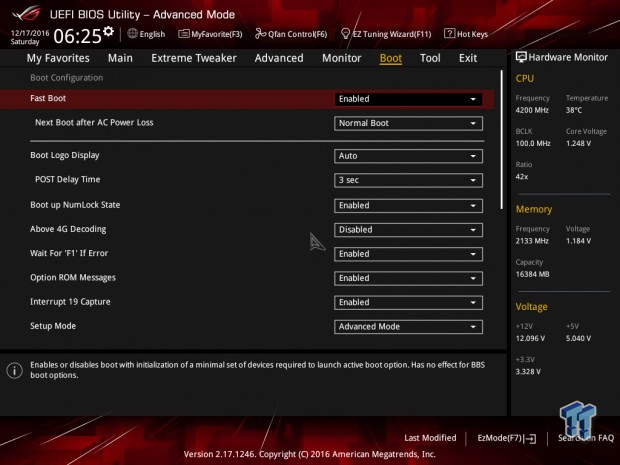620x465 pixels.
Task: Click the Hardware Monitor screen icon
Action: pos(521,57)
